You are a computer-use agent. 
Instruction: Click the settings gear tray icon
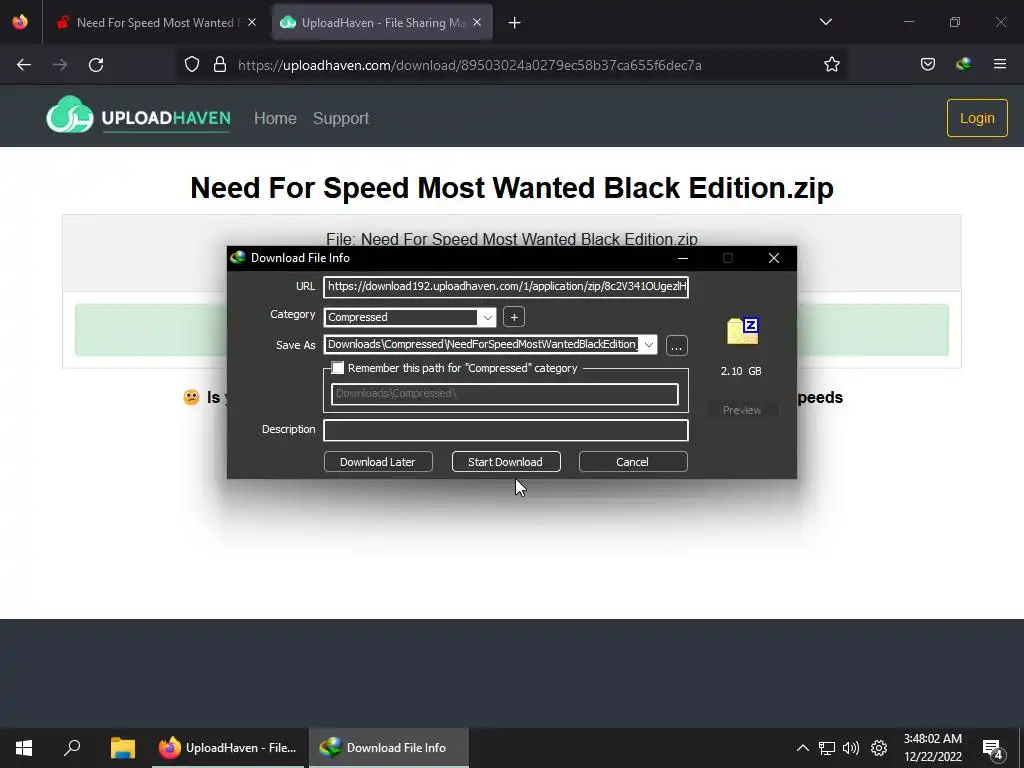point(879,748)
